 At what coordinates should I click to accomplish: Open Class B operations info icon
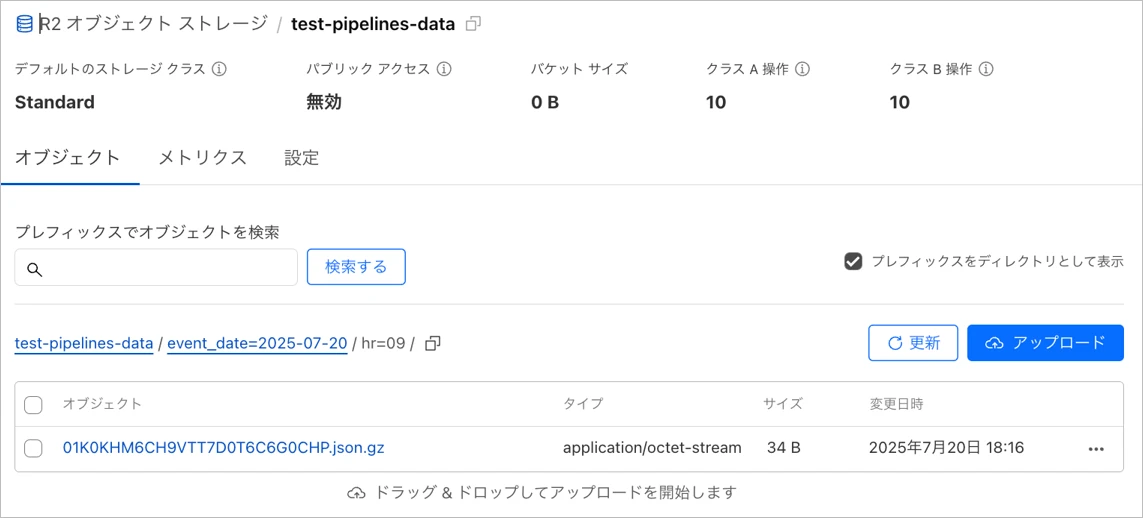pyautogui.click(x=986, y=69)
